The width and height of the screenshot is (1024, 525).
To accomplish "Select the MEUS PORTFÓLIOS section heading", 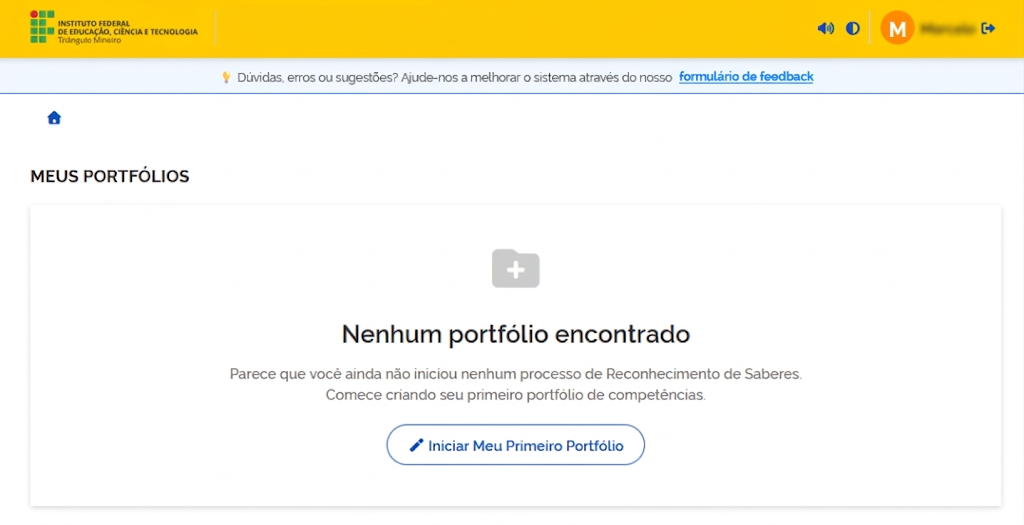I will pos(110,177).
